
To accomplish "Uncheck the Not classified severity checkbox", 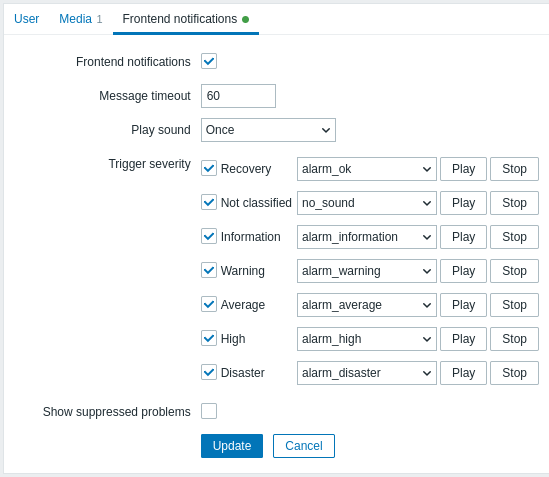I will [209, 202].
